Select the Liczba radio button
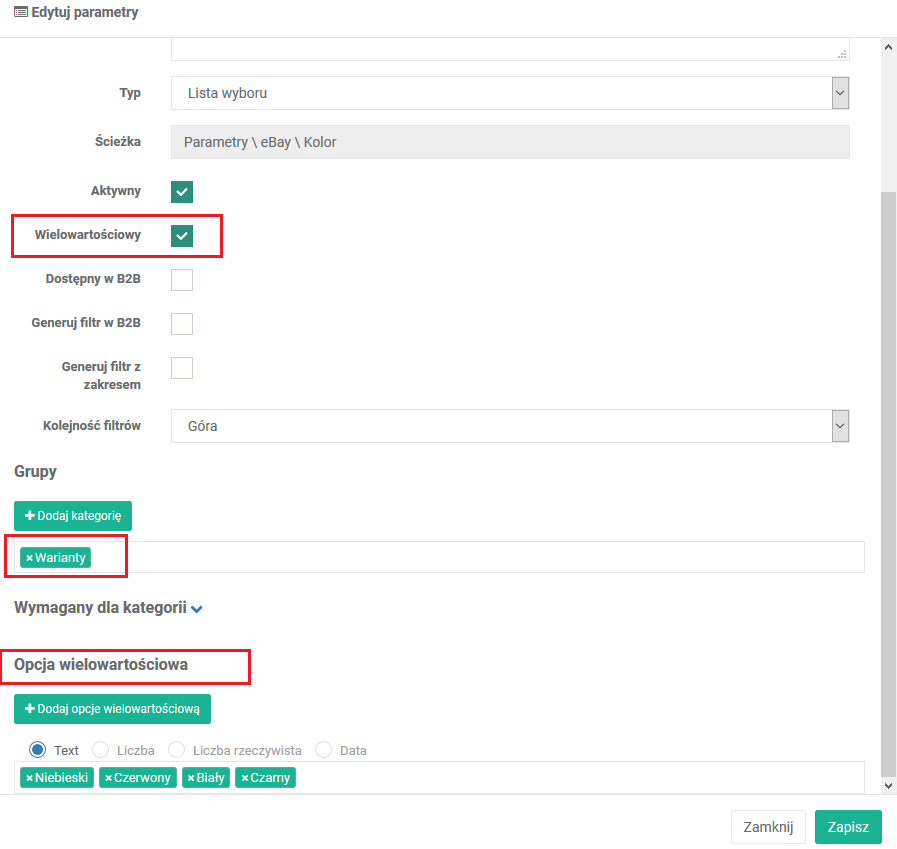Screen dimensions: 897x849 [101, 750]
